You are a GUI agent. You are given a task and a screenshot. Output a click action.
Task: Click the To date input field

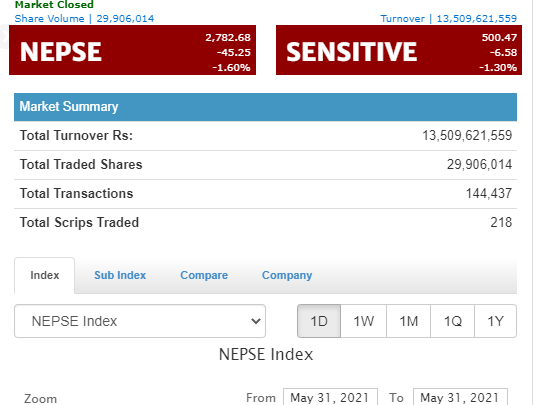coord(460,397)
